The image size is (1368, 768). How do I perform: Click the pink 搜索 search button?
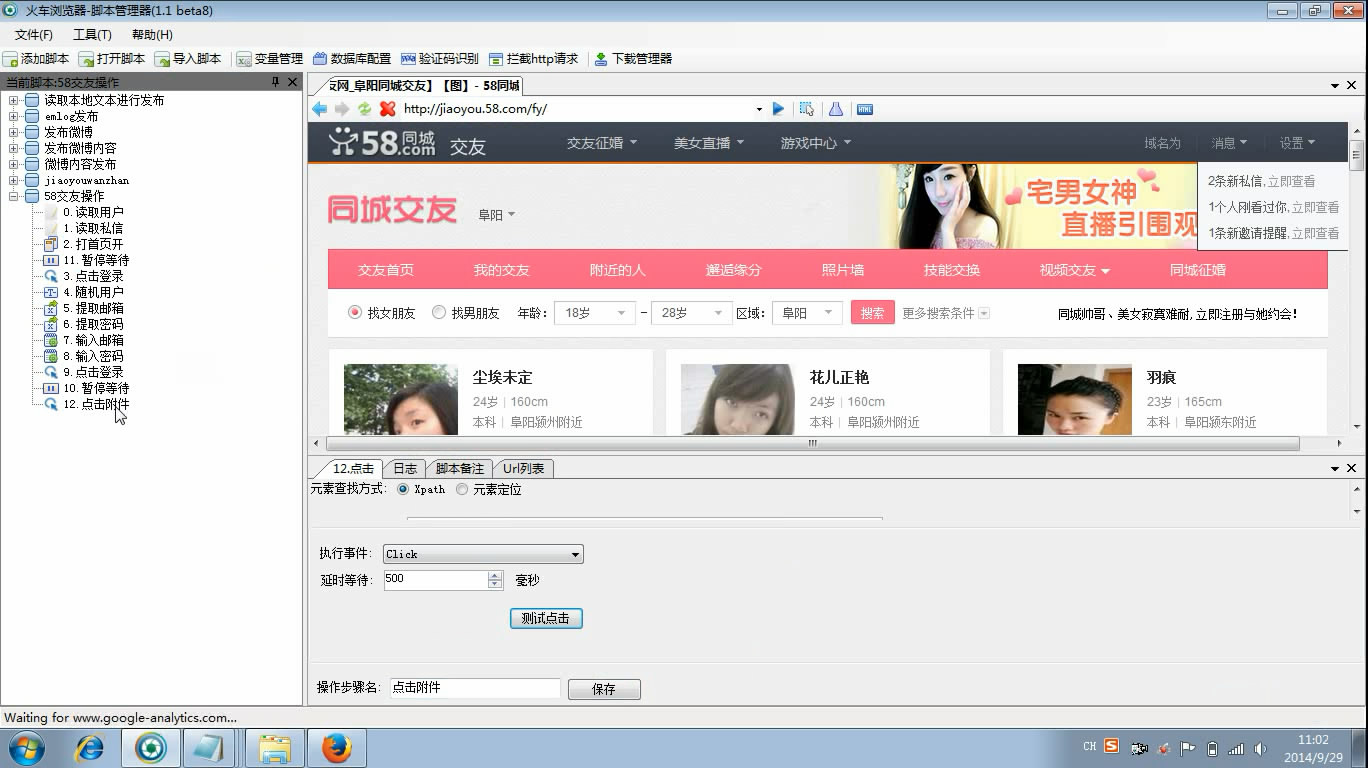click(x=872, y=313)
